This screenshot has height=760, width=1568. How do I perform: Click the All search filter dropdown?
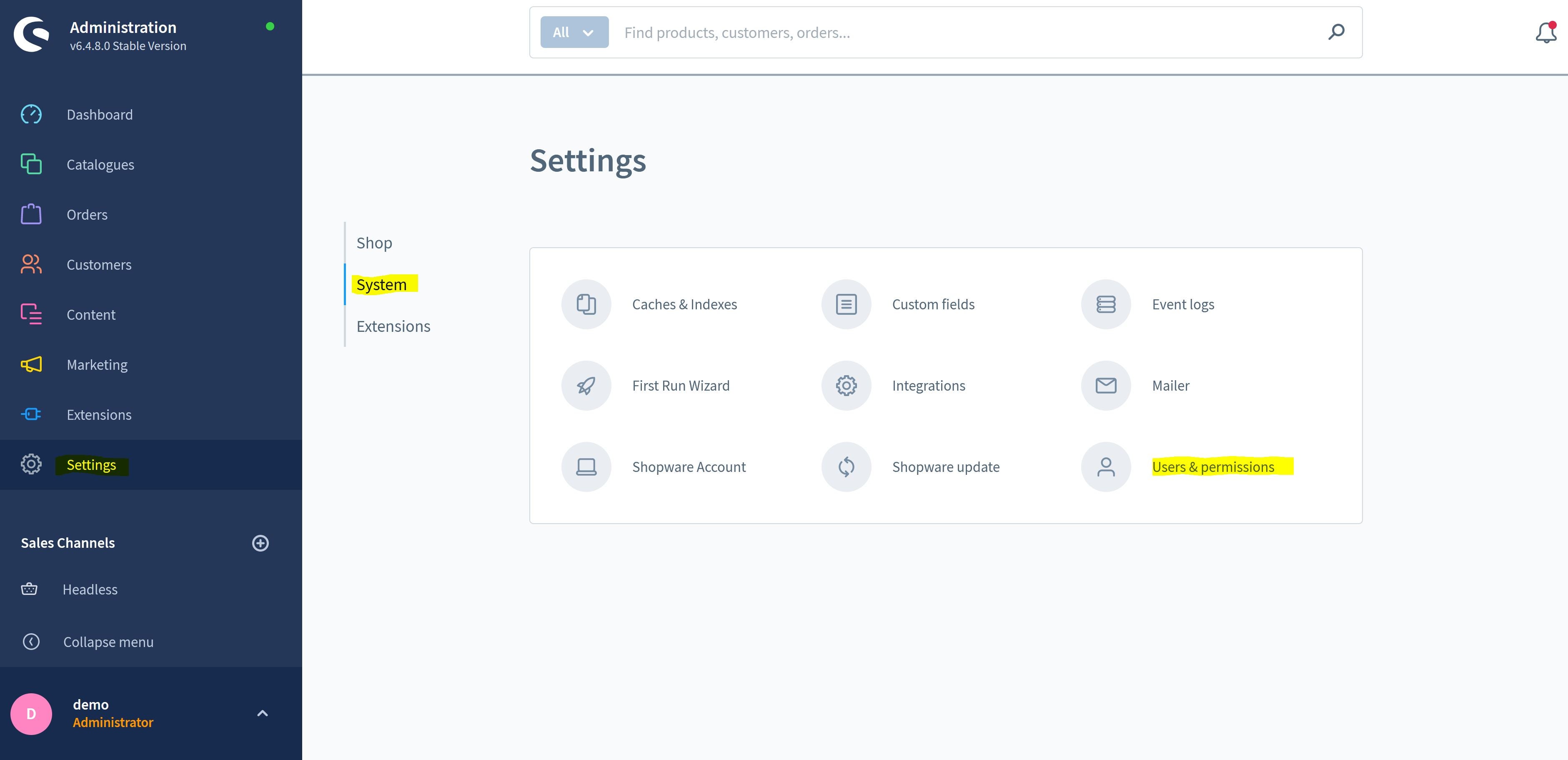(571, 32)
